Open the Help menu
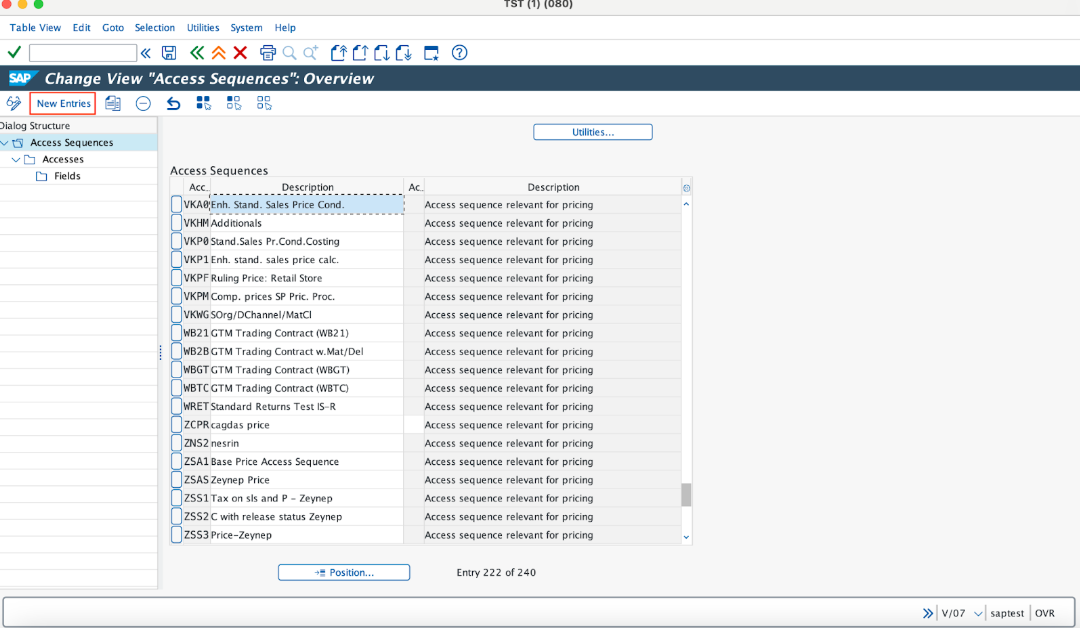Image resolution: width=1080 pixels, height=628 pixels. (x=285, y=28)
